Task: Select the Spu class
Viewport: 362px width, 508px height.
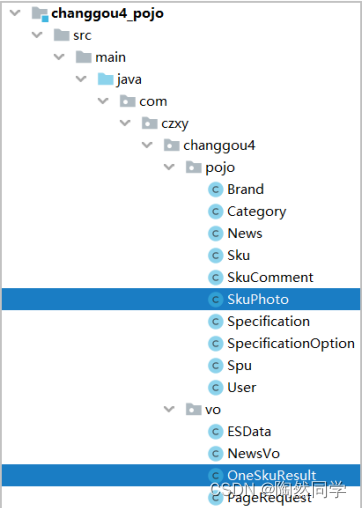Action: pos(239,366)
